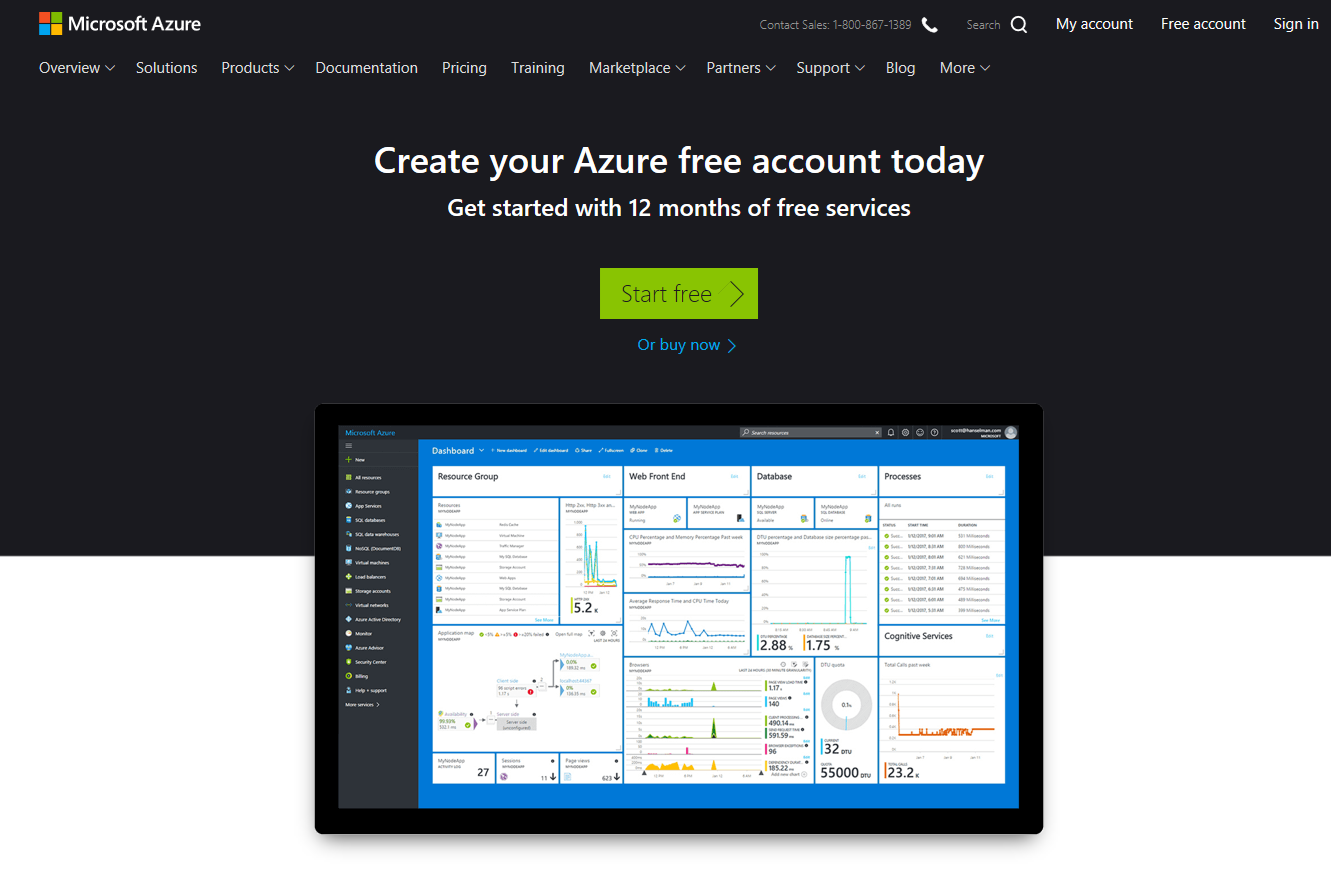Image resolution: width=1331 pixels, height=875 pixels.
Task: Open the Documentation nav item
Action: (367, 68)
